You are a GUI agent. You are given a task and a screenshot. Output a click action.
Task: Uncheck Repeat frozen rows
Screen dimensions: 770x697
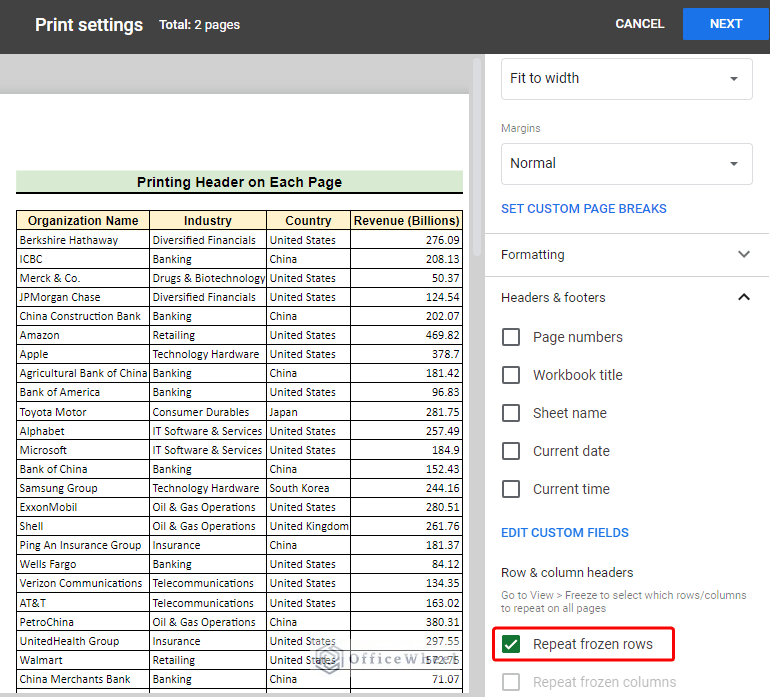point(511,645)
